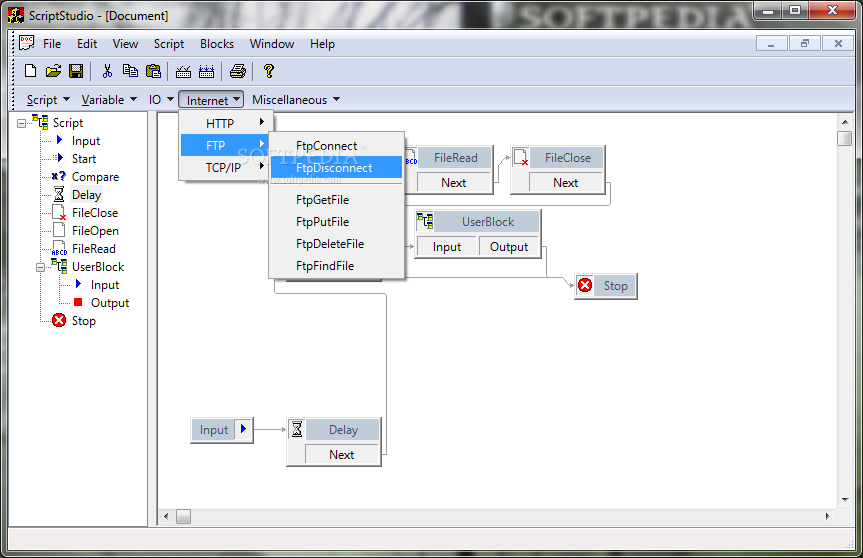Paste from clipboard using toolbar icon
Image resolution: width=863 pixels, height=558 pixels.
pos(153,71)
